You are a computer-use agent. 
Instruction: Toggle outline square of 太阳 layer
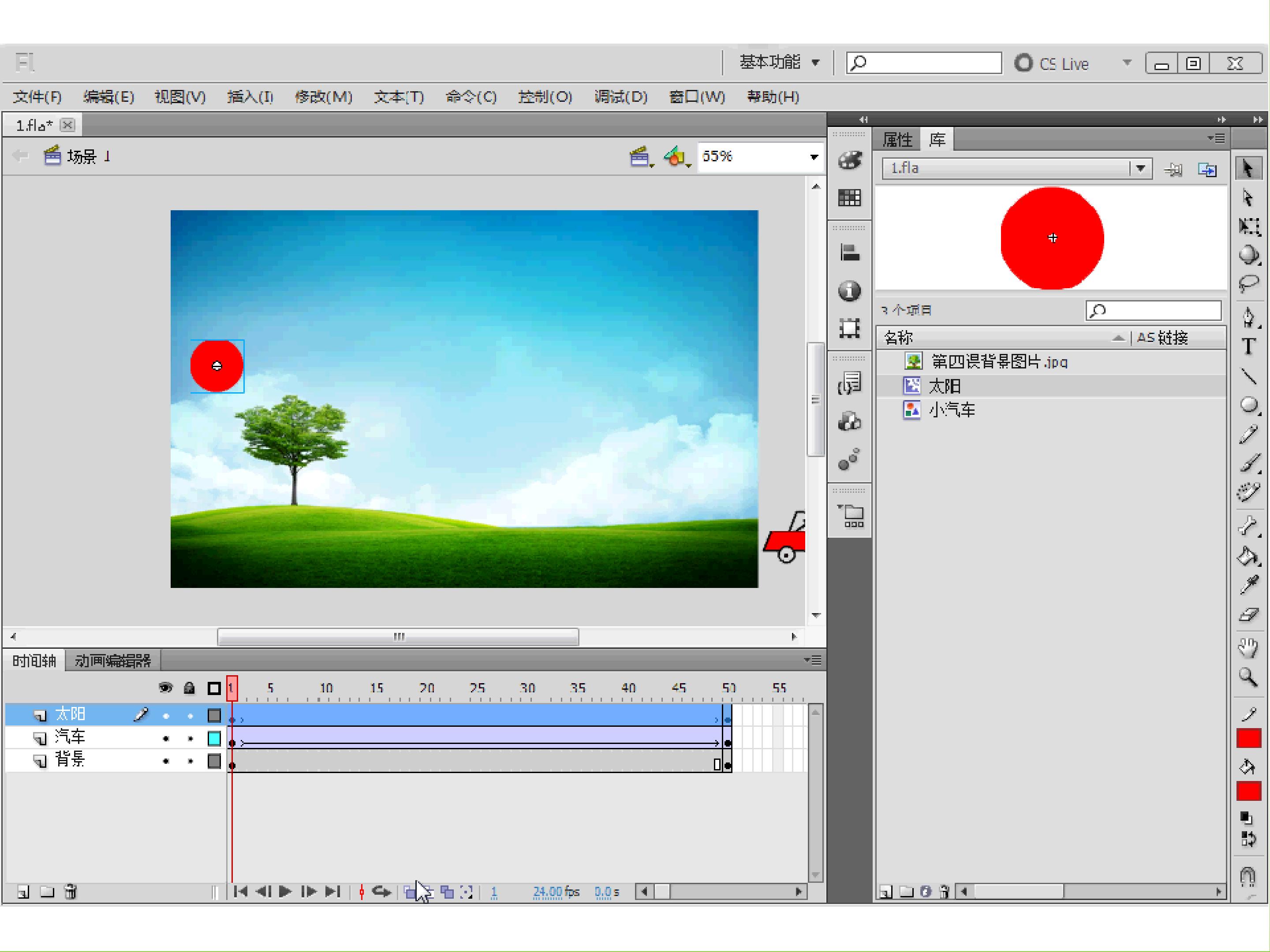tap(214, 716)
